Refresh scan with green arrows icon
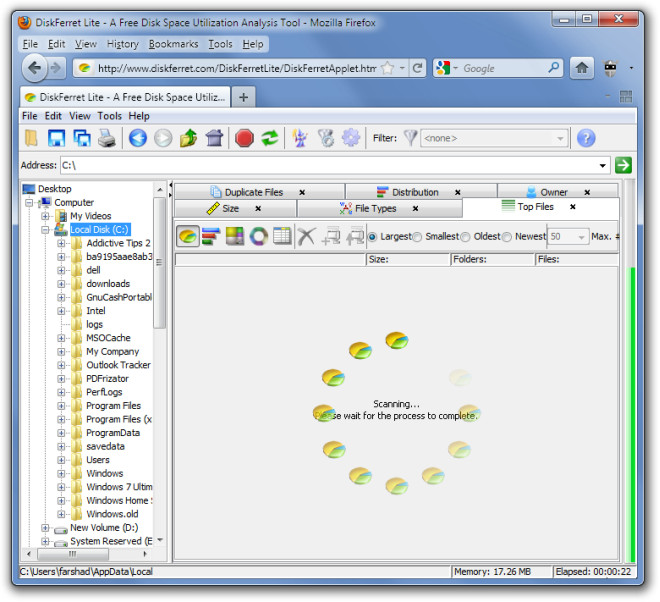The image size is (660, 602). [270, 138]
